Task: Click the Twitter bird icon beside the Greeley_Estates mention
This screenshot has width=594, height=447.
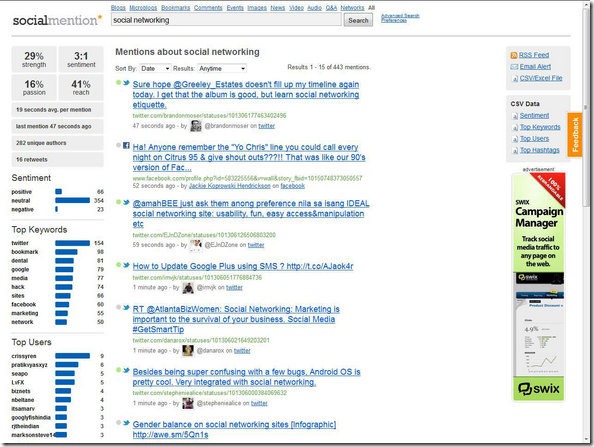Action: point(126,83)
